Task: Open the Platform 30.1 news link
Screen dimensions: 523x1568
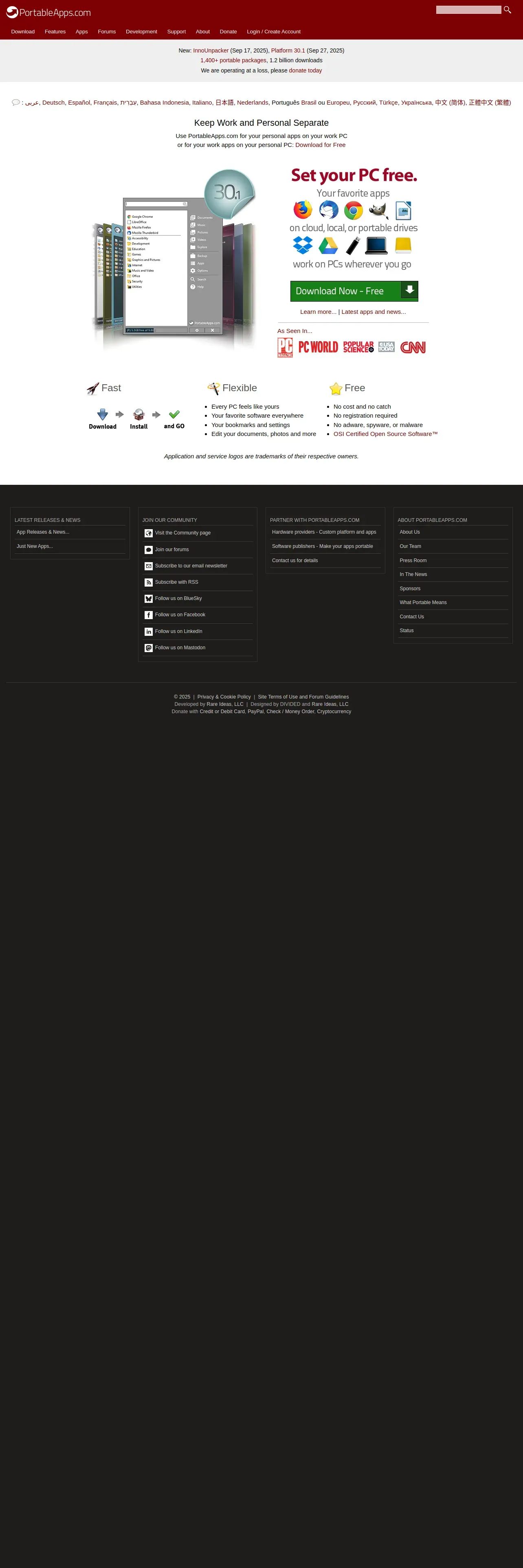Action: click(288, 50)
